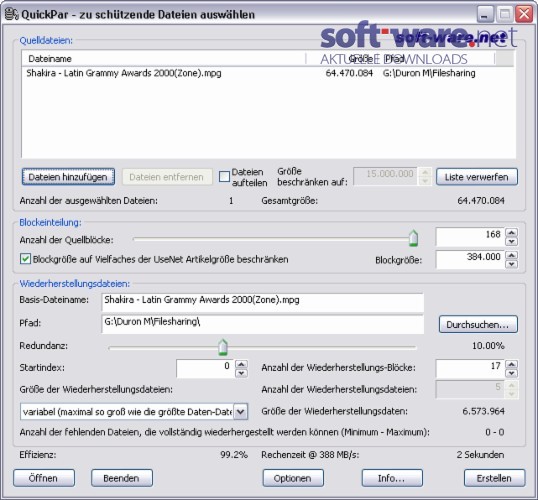Click file size cell '64.470.084' in list
This screenshot has width=538, height=500.
coord(349,73)
